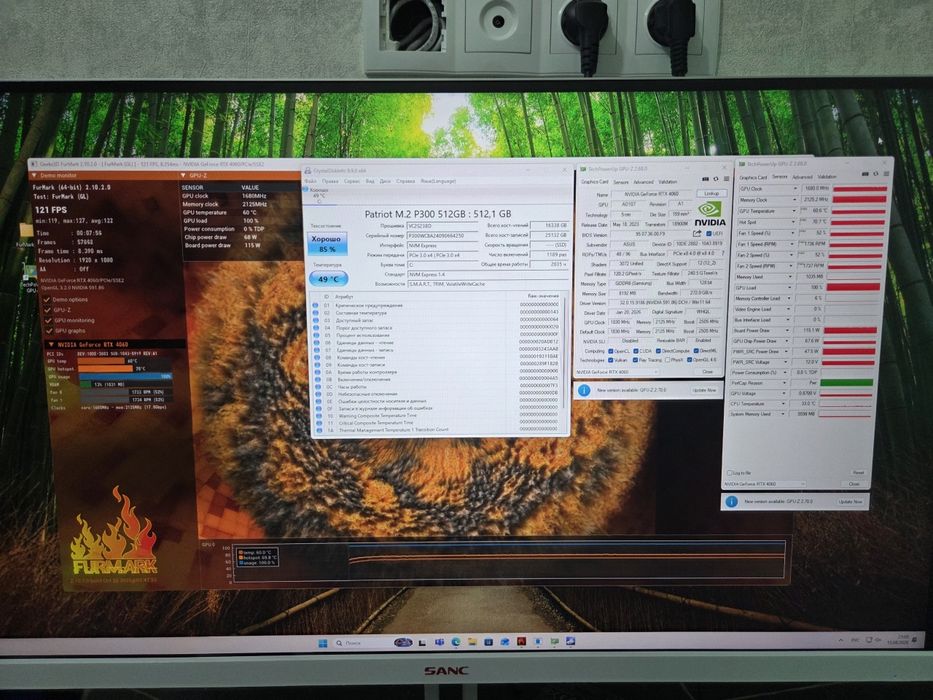Open the Board Power Draw sensor dropdown

pyautogui.click(x=789, y=330)
